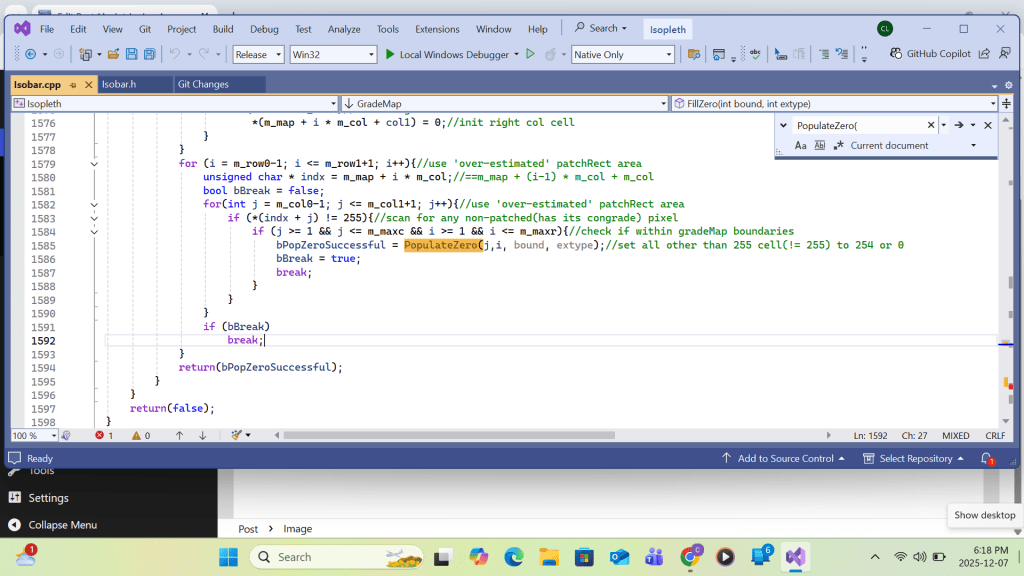Collapse the for loop at line 1579
Viewport: 1024px width, 576px height.
pos(94,163)
